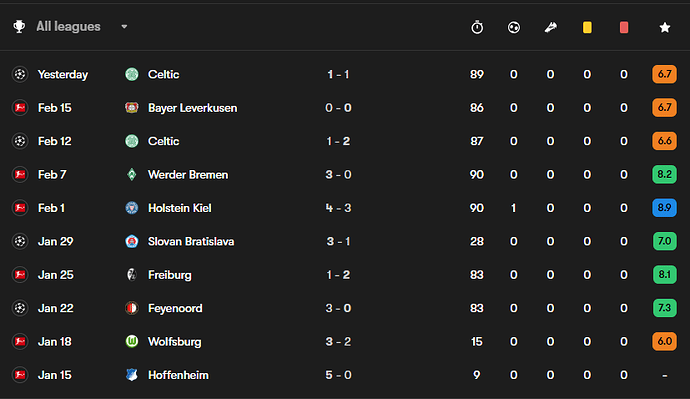Click the red card column icon

click(624, 27)
